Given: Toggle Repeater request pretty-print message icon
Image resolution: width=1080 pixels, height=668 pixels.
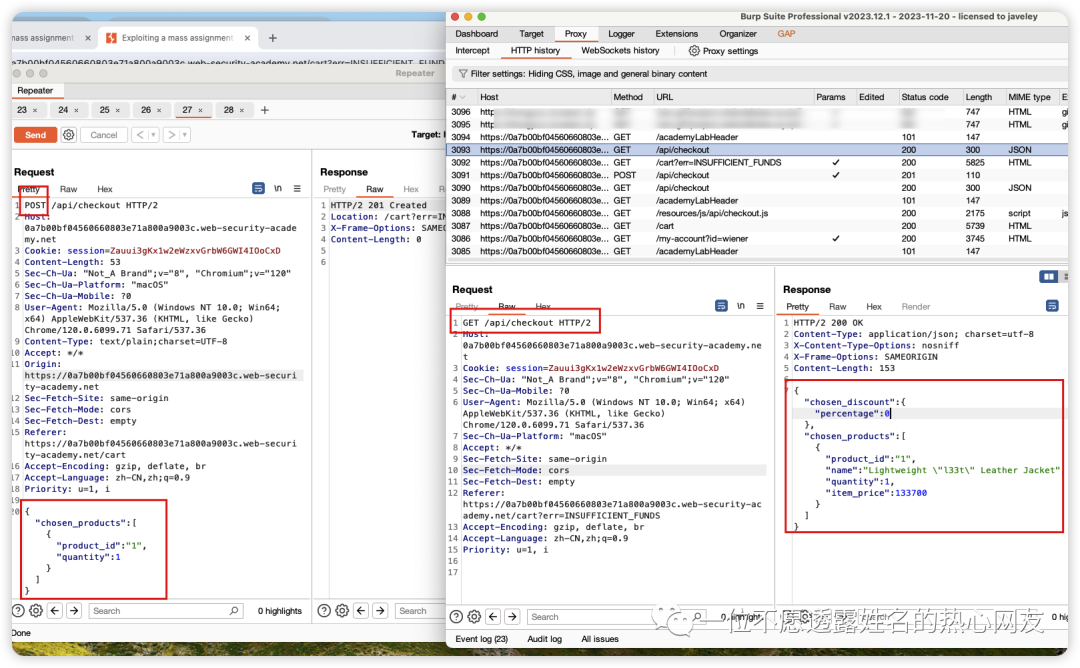Looking at the screenshot, I should click(258, 188).
